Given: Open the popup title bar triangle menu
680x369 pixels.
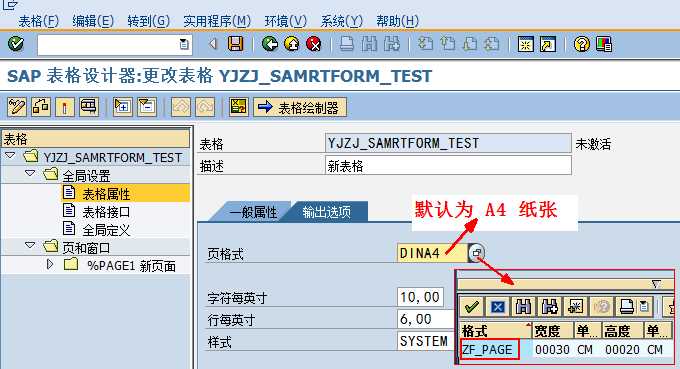Looking at the screenshot, I should click(657, 284).
